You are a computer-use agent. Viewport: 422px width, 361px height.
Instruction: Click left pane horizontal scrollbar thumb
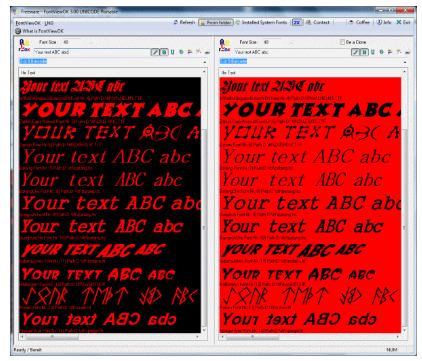(52, 337)
